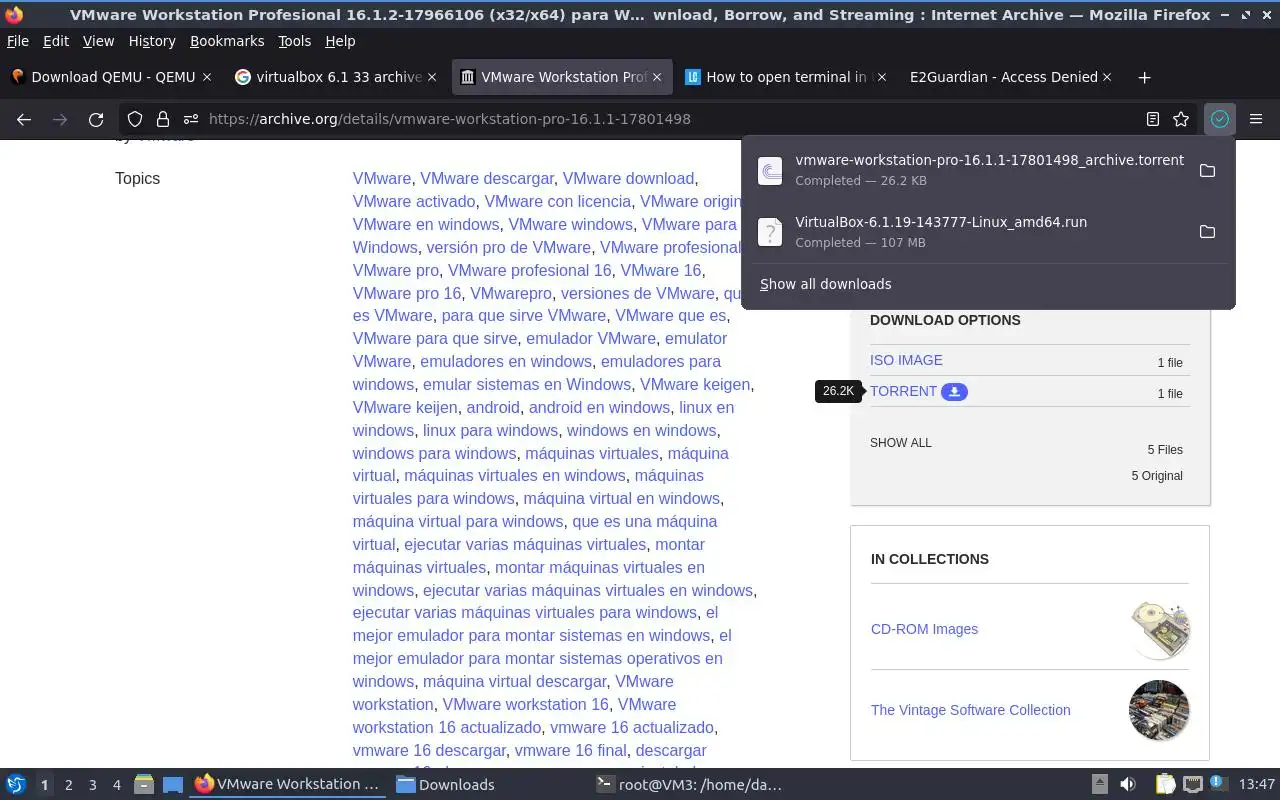The width and height of the screenshot is (1280, 800).
Task: Open the Bookmarks menu
Action: (227, 41)
